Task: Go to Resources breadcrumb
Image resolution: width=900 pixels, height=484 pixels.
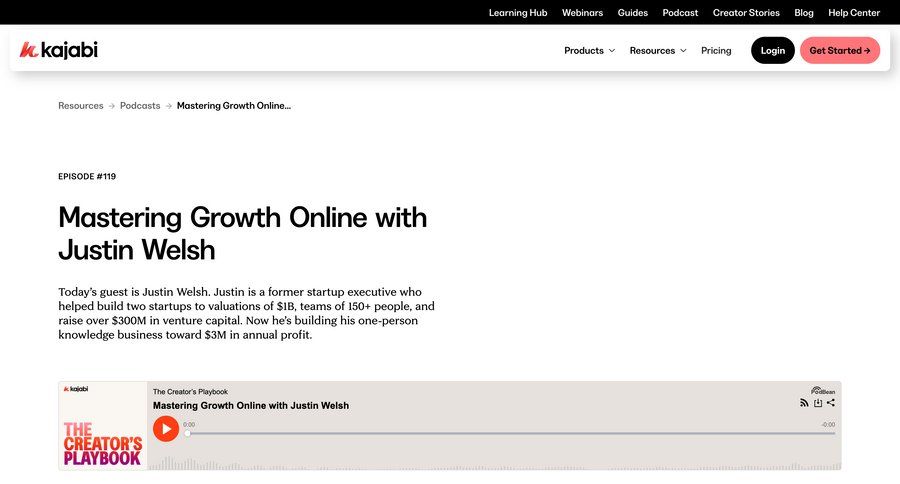Action: [x=80, y=106]
